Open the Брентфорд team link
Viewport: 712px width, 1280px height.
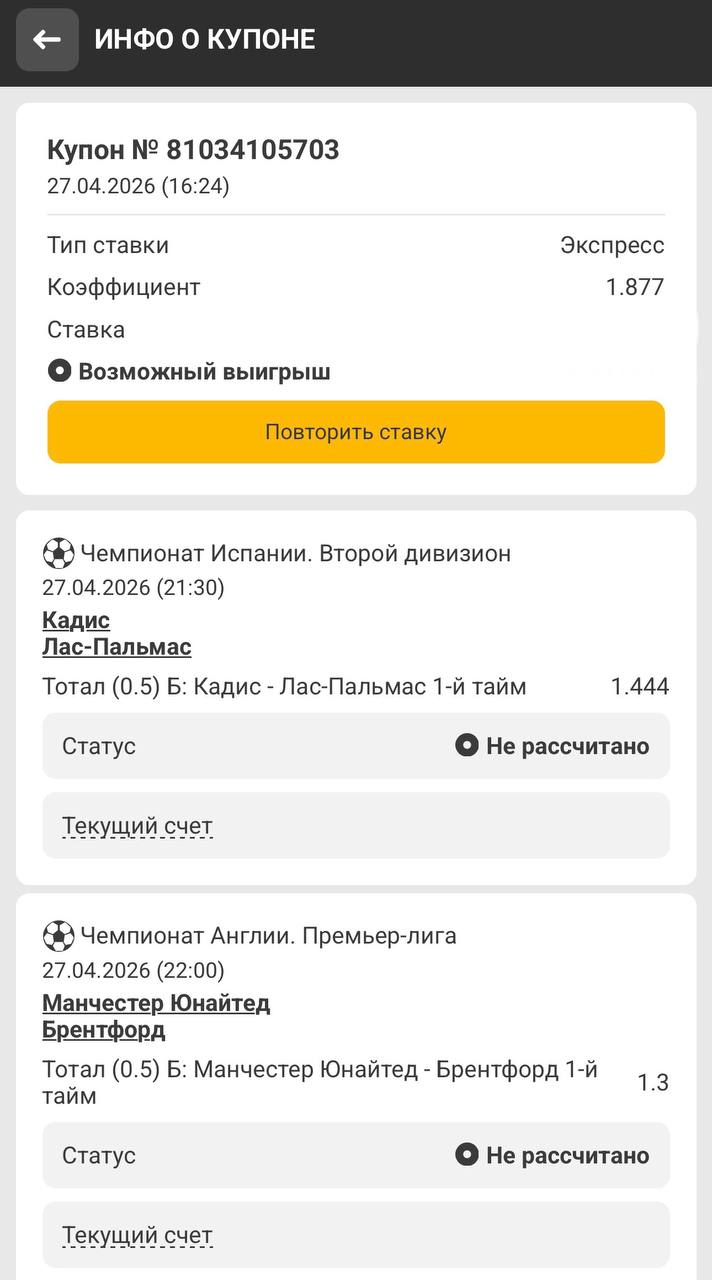coord(104,1030)
